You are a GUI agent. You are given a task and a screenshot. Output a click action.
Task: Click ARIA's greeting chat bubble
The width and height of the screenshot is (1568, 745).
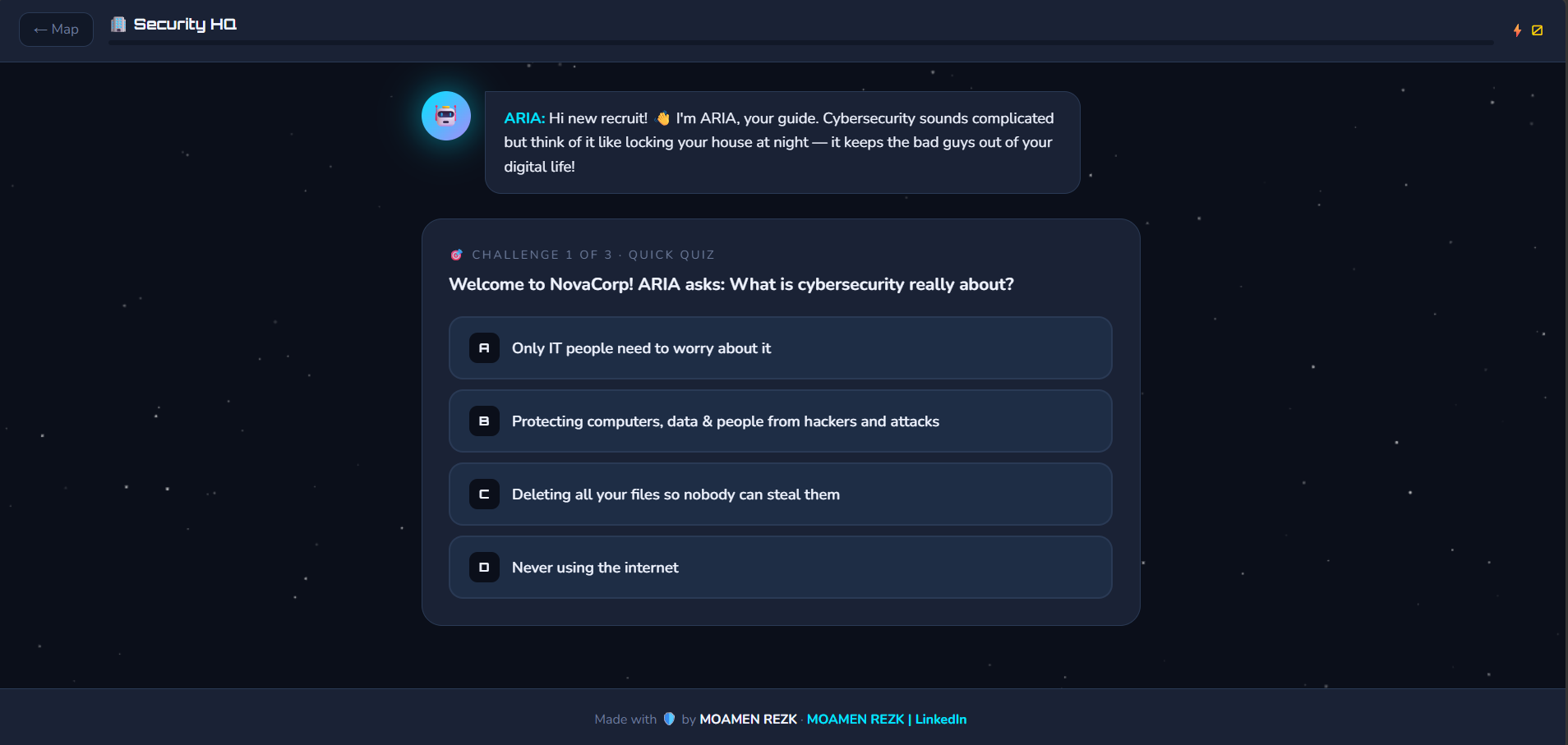point(781,142)
